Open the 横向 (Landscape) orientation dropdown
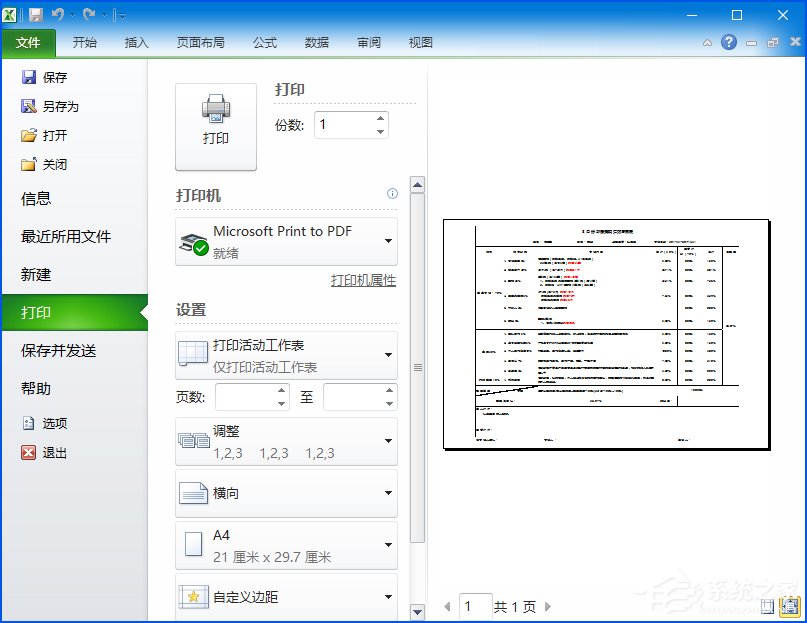 point(286,494)
